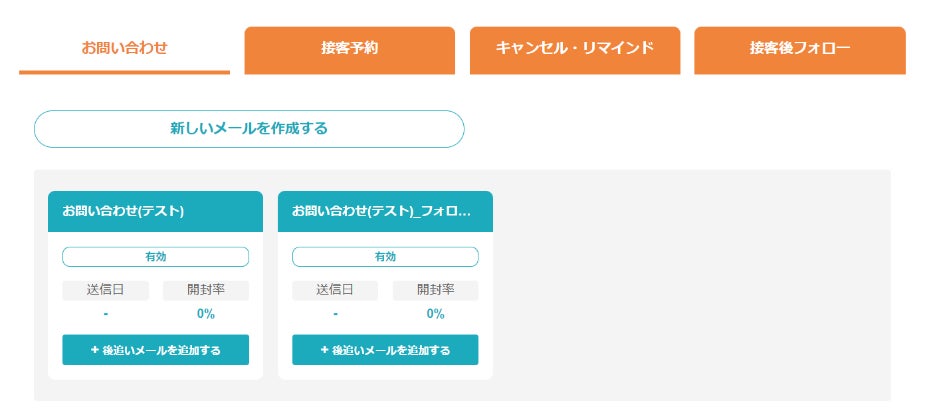Open the お問い合わせ(テスト) card header
This screenshot has height=419, width=925.
click(155, 211)
